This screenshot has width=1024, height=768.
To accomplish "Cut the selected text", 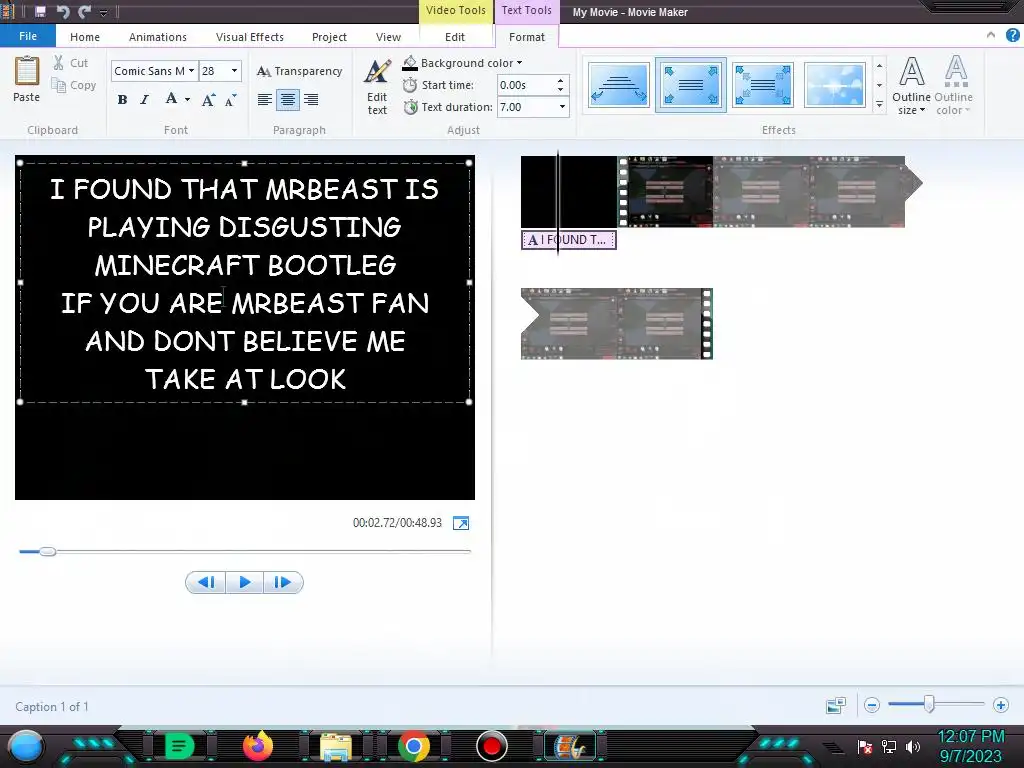I will (x=71, y=63).
